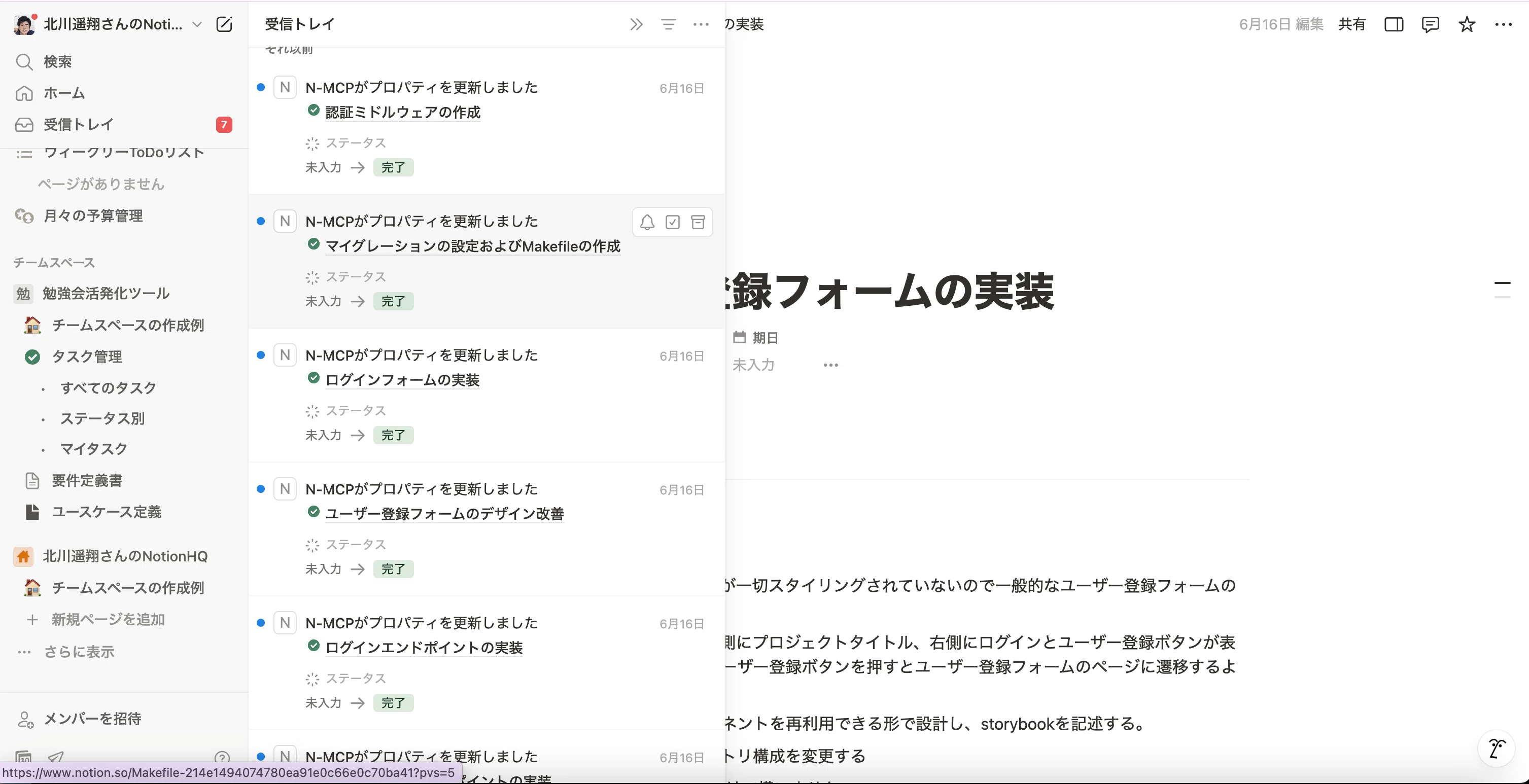Viewport: 1529px width, 784px height.
Task: Click the green check icon beside 認証ミドルウェアの作成
Action: [x=314, y=111]
